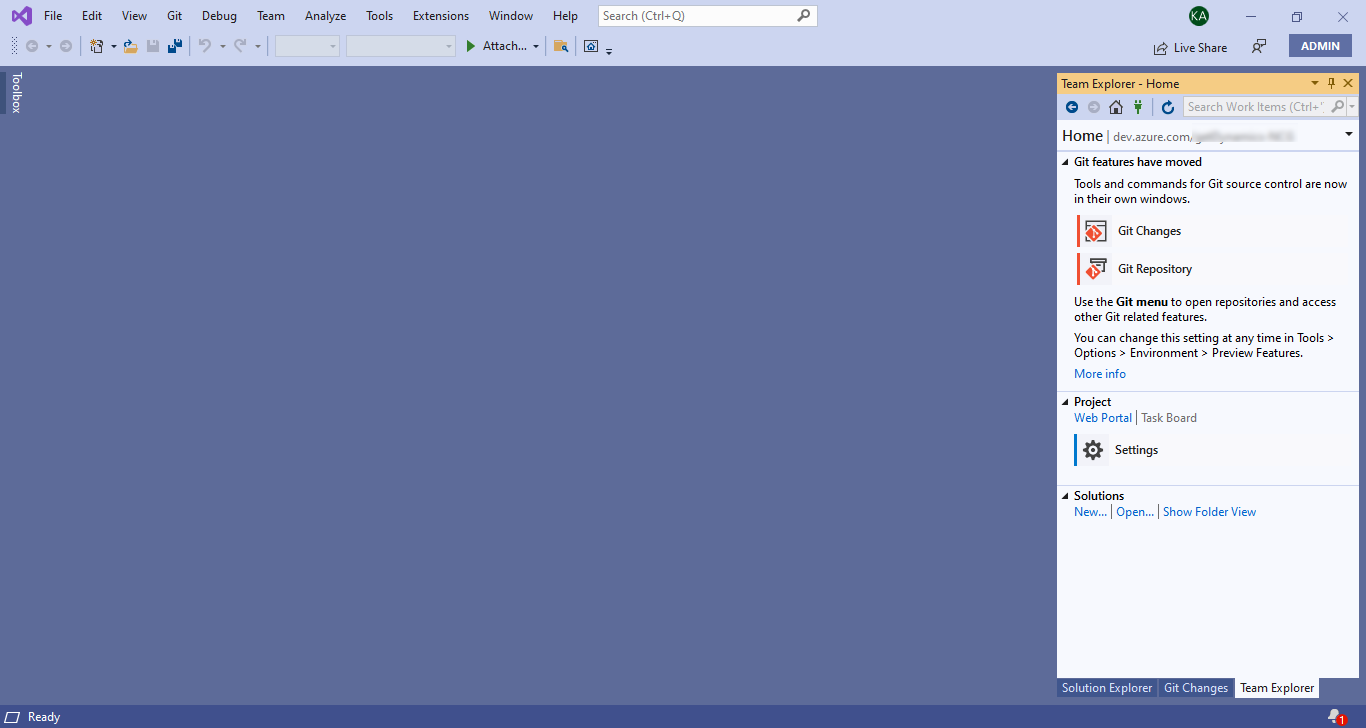Viewport: 1366px width, 728px height.
Task: Click the Open File folder icon
Action: (x=130, y=46)
